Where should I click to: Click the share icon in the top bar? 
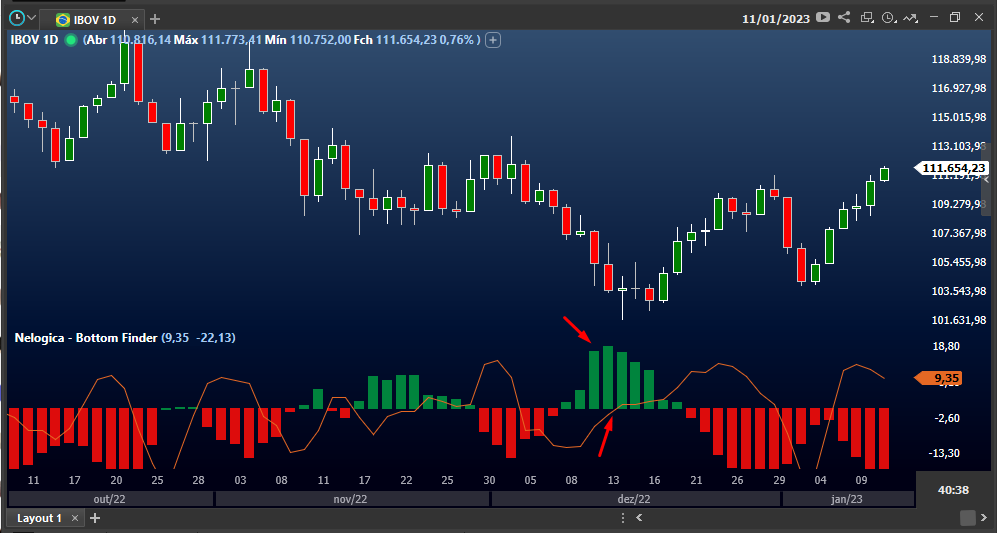pos(844,17)
